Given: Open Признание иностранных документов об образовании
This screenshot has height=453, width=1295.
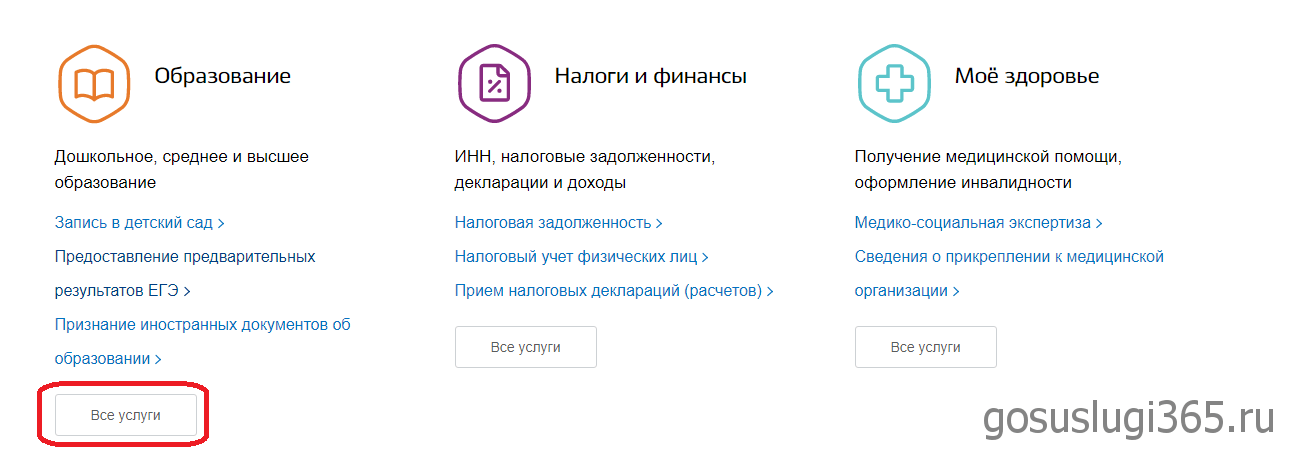Looking at the screenshot, I should (x=202, y=325).
